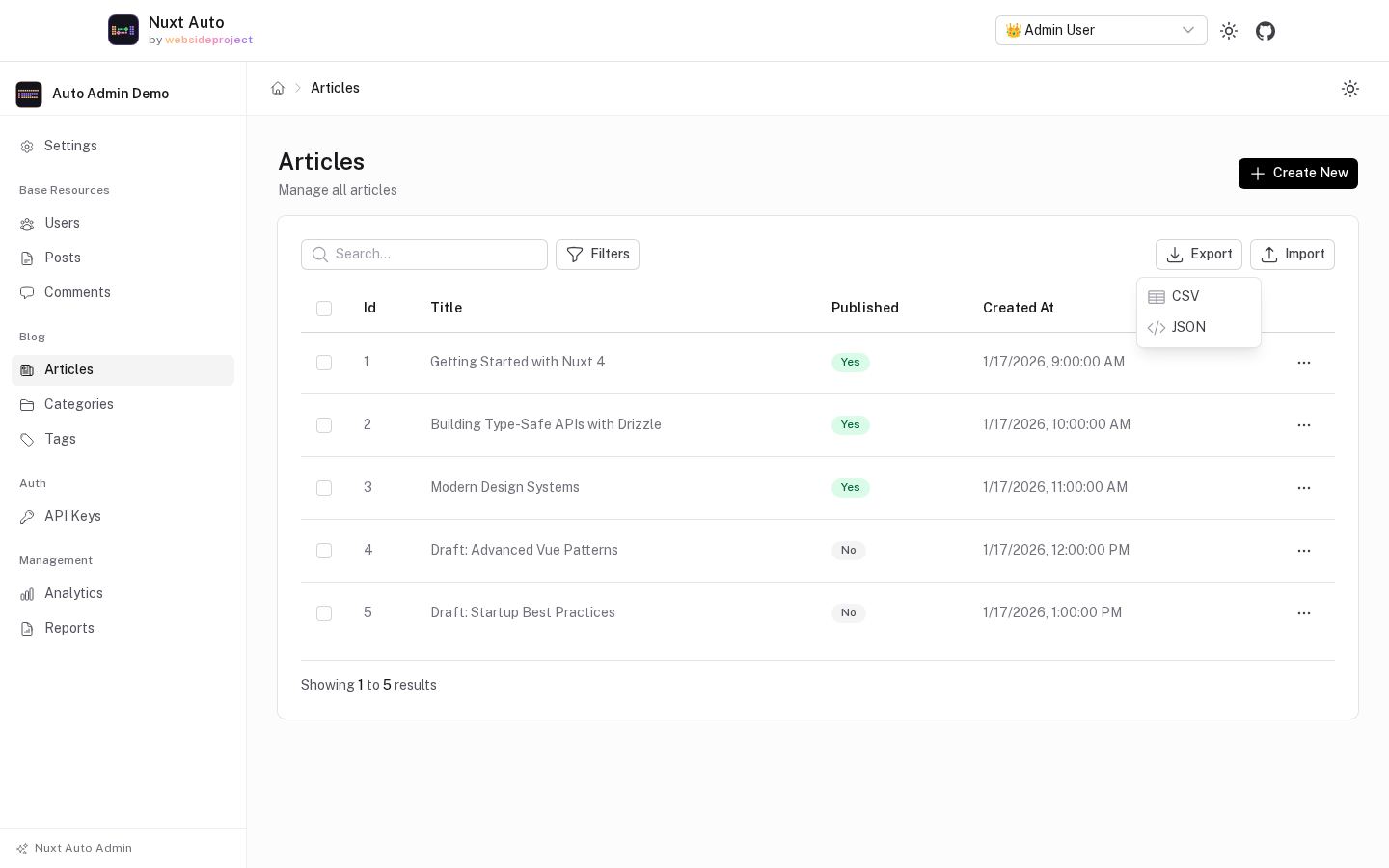Click the Import button

pos(1293,255)
